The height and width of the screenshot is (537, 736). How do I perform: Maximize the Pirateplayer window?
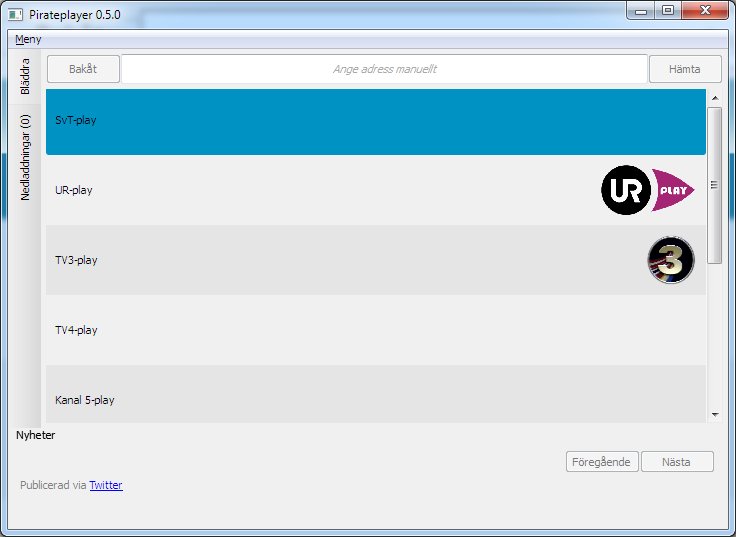coord(668,10)
